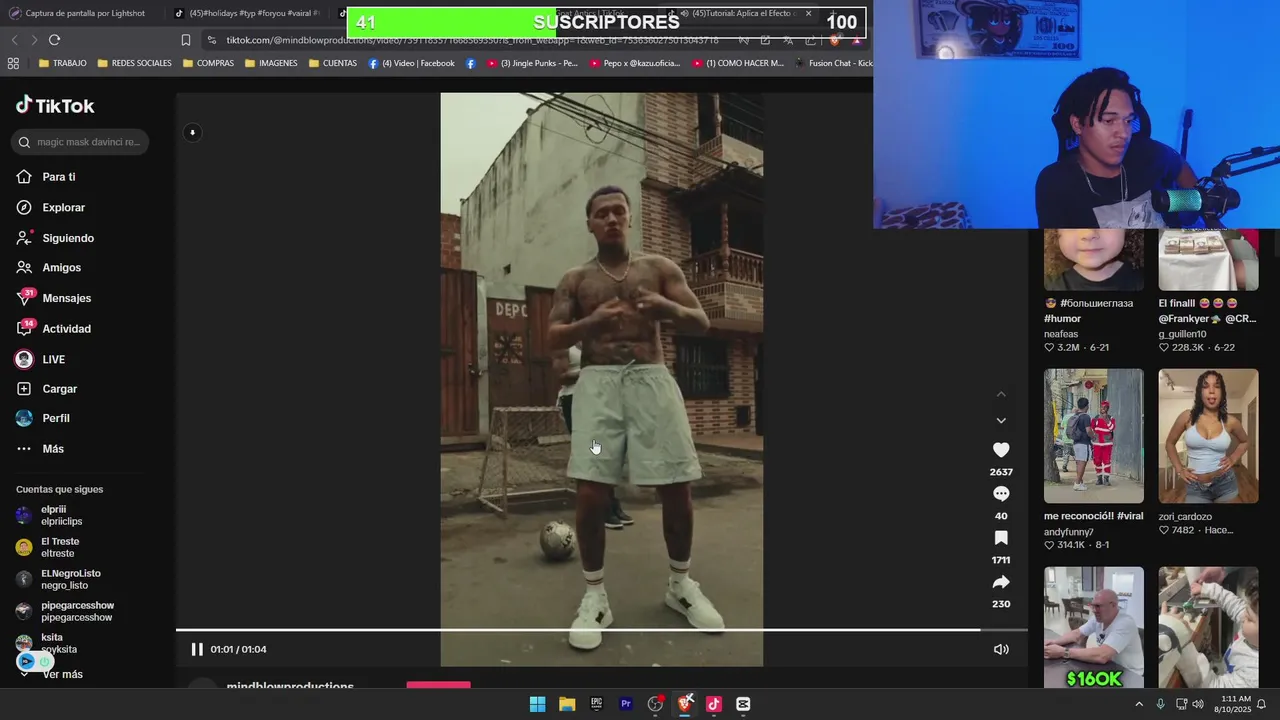Open the Brave browser taskbar icon
The width and height of the screenshot is (1280, 720).
[x=685, y=704]
